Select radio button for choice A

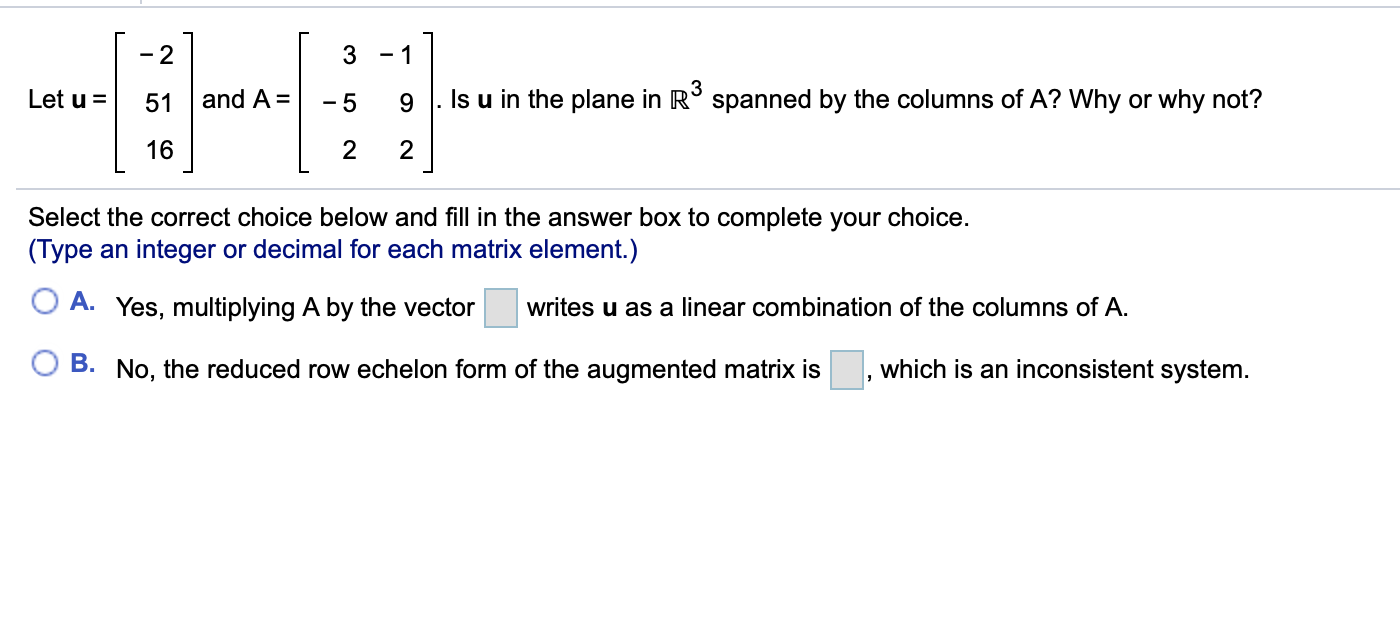44,300
